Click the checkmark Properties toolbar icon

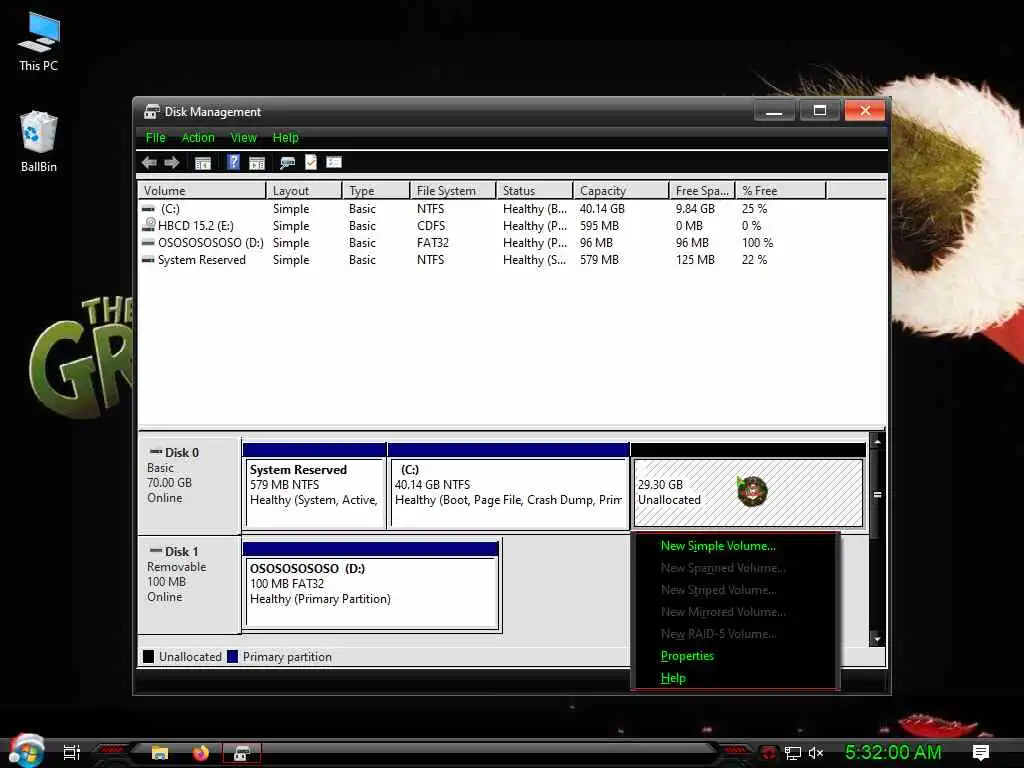tap(311, 162)
